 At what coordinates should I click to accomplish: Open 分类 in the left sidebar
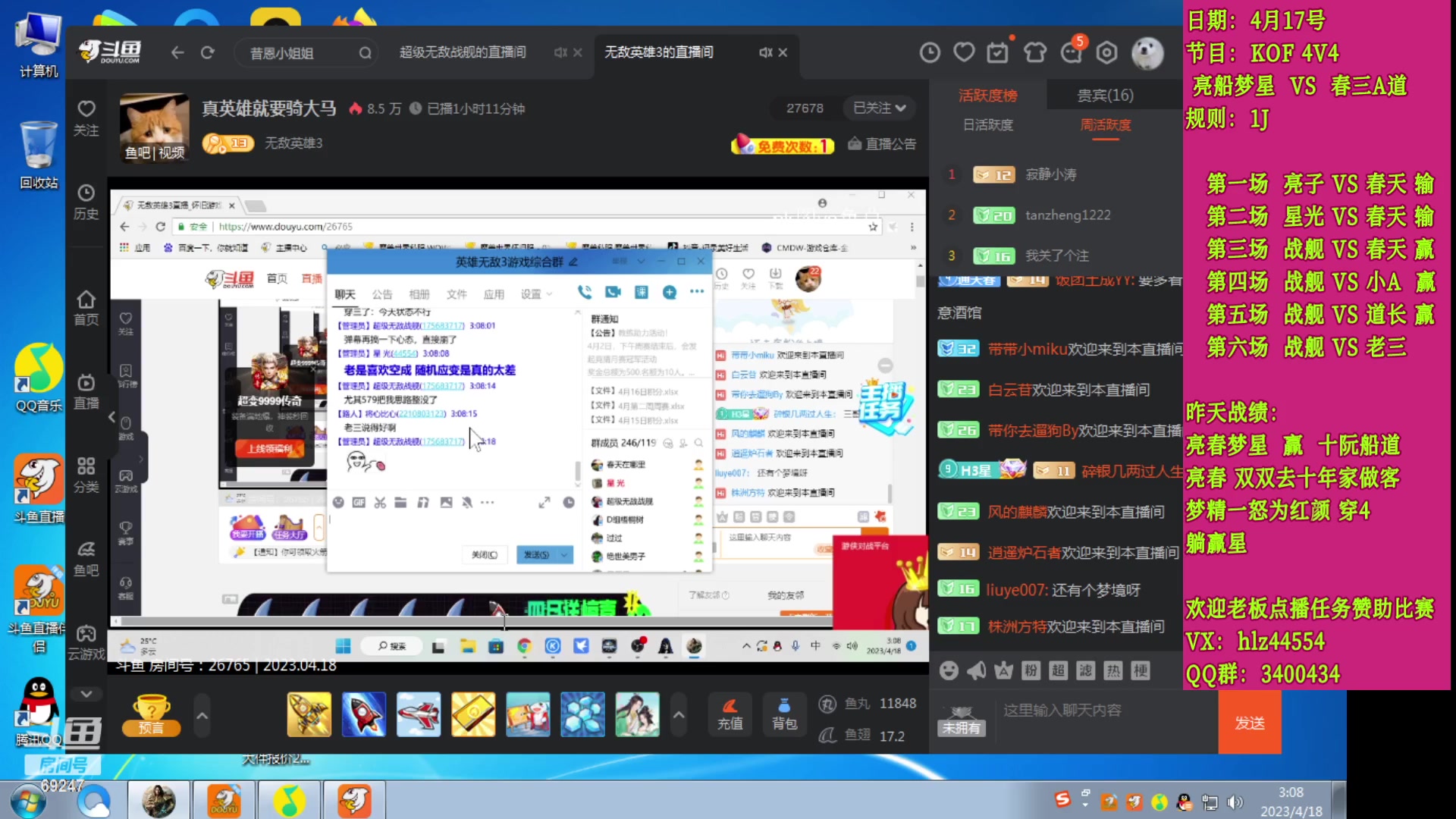pos(86,475)
